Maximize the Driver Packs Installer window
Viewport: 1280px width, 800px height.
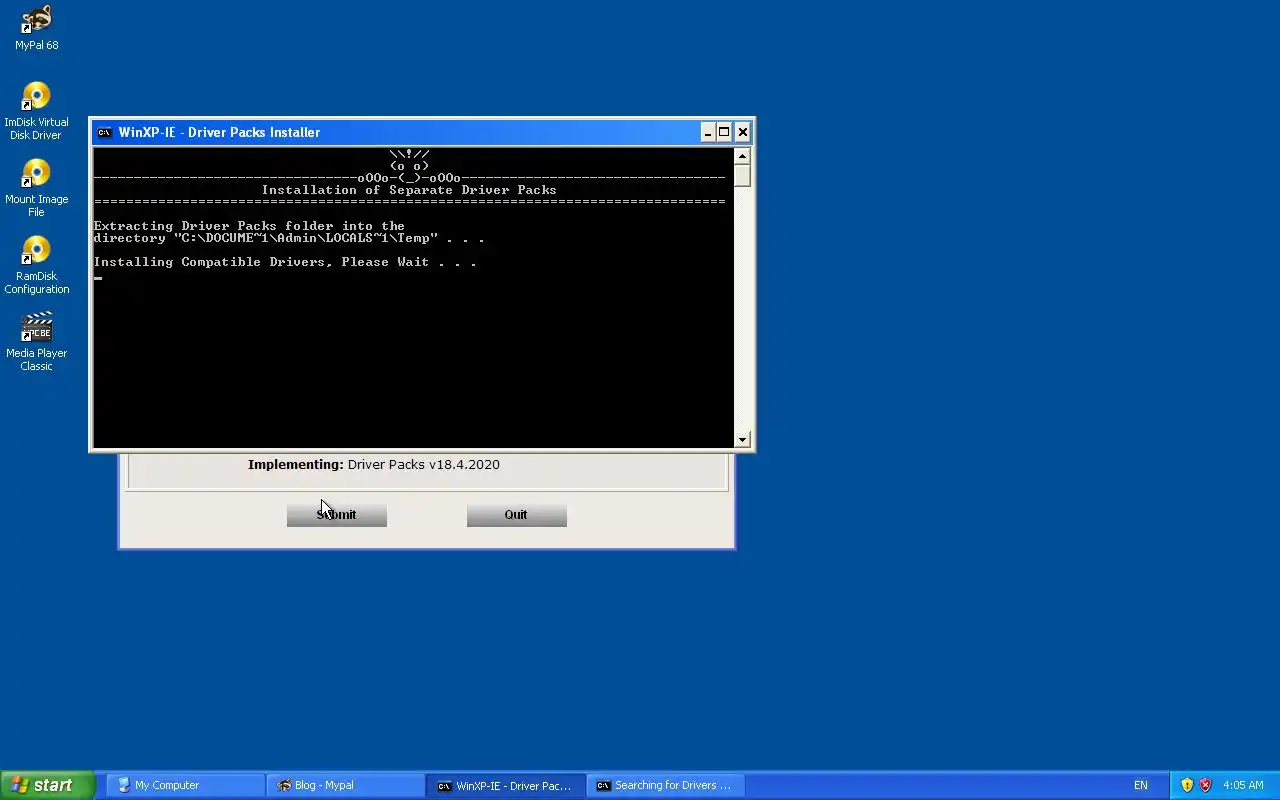(x=724, y=132)
